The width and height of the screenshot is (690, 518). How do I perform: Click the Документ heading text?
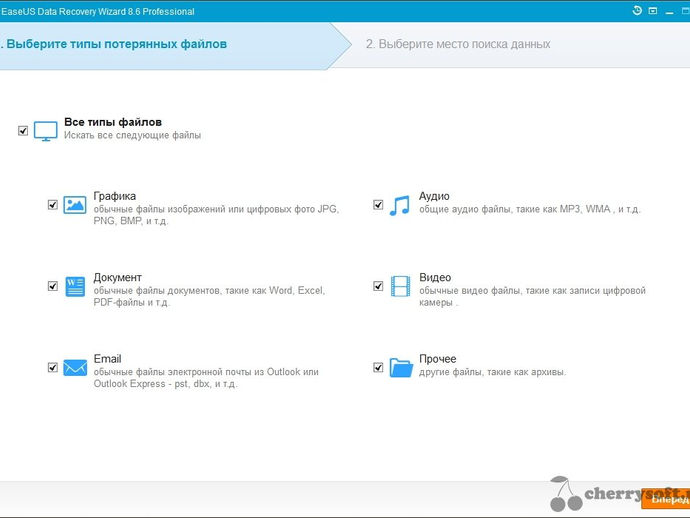pos(117,277)
